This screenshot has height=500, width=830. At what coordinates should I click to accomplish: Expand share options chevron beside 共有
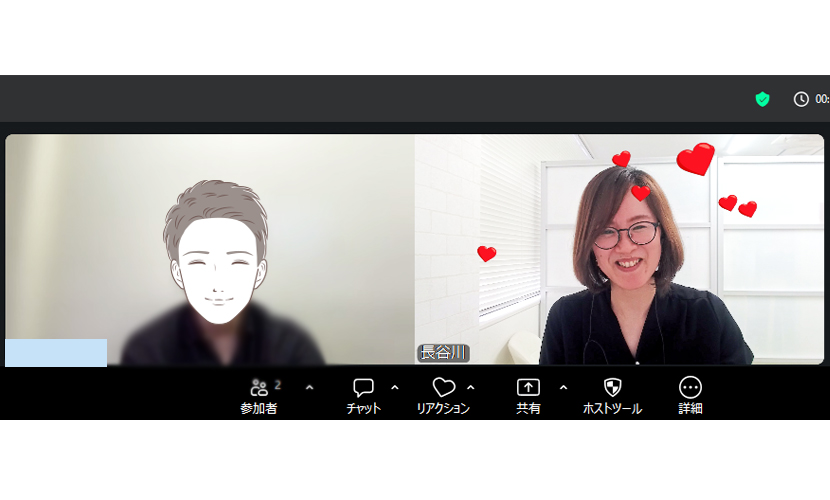[x=563, y=387]
